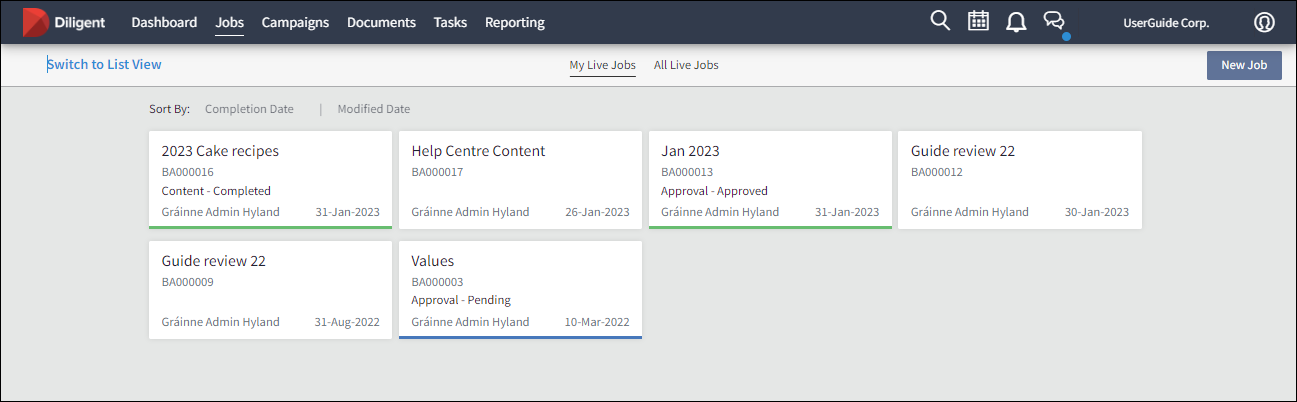Open the calendar icon in header
Viewport: 1297px width, 402px height.
click(978, 21)
